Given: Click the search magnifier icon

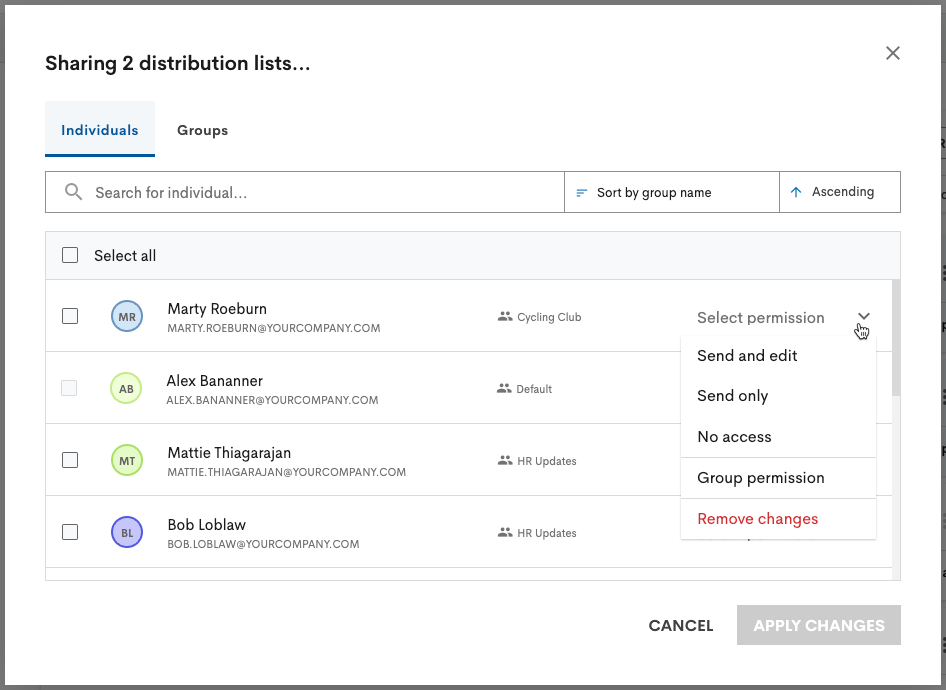Looking at the screenshot, I should [74, 192].
